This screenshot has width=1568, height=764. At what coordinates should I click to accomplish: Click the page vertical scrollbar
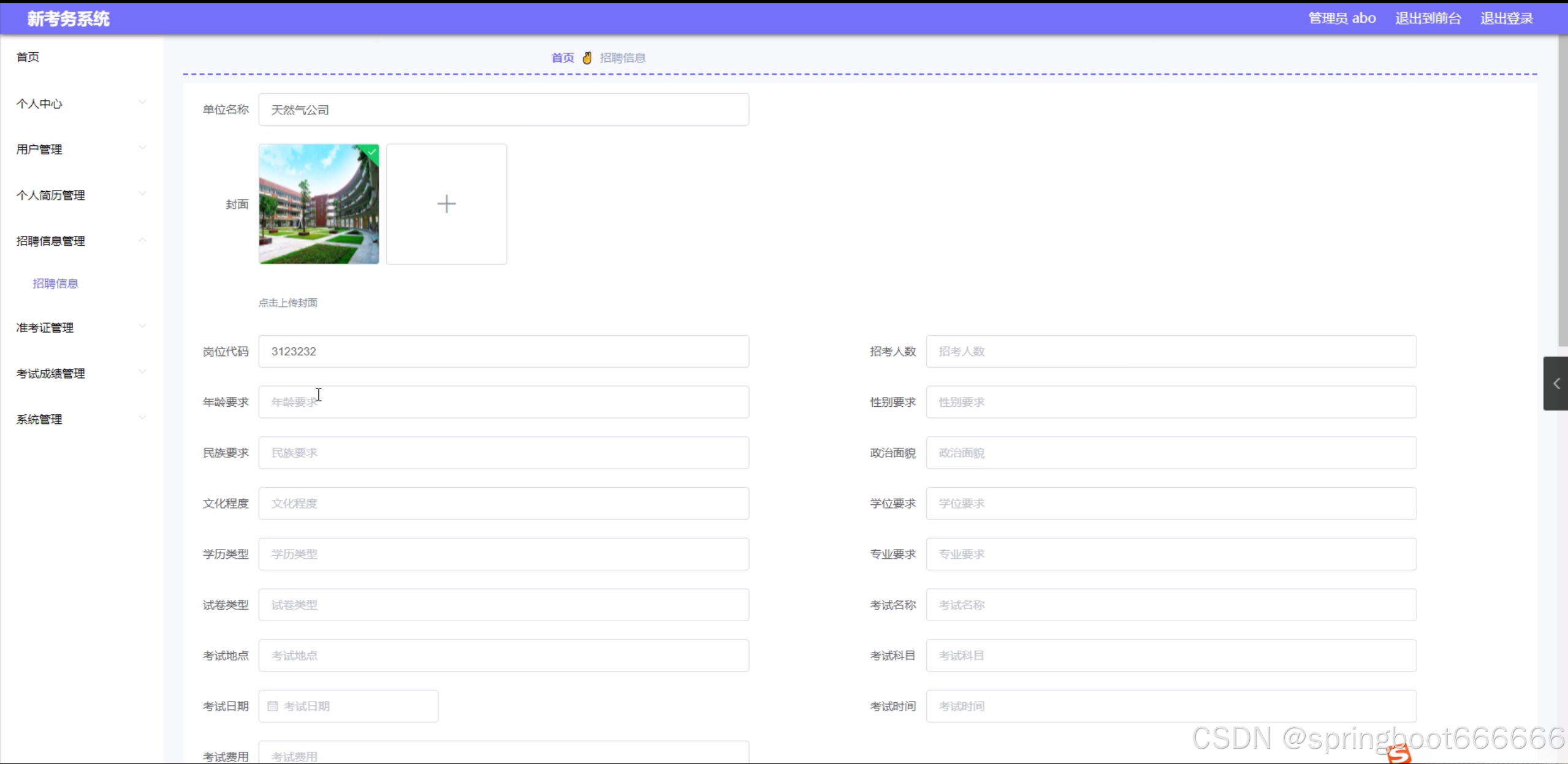pos(1563,191)
